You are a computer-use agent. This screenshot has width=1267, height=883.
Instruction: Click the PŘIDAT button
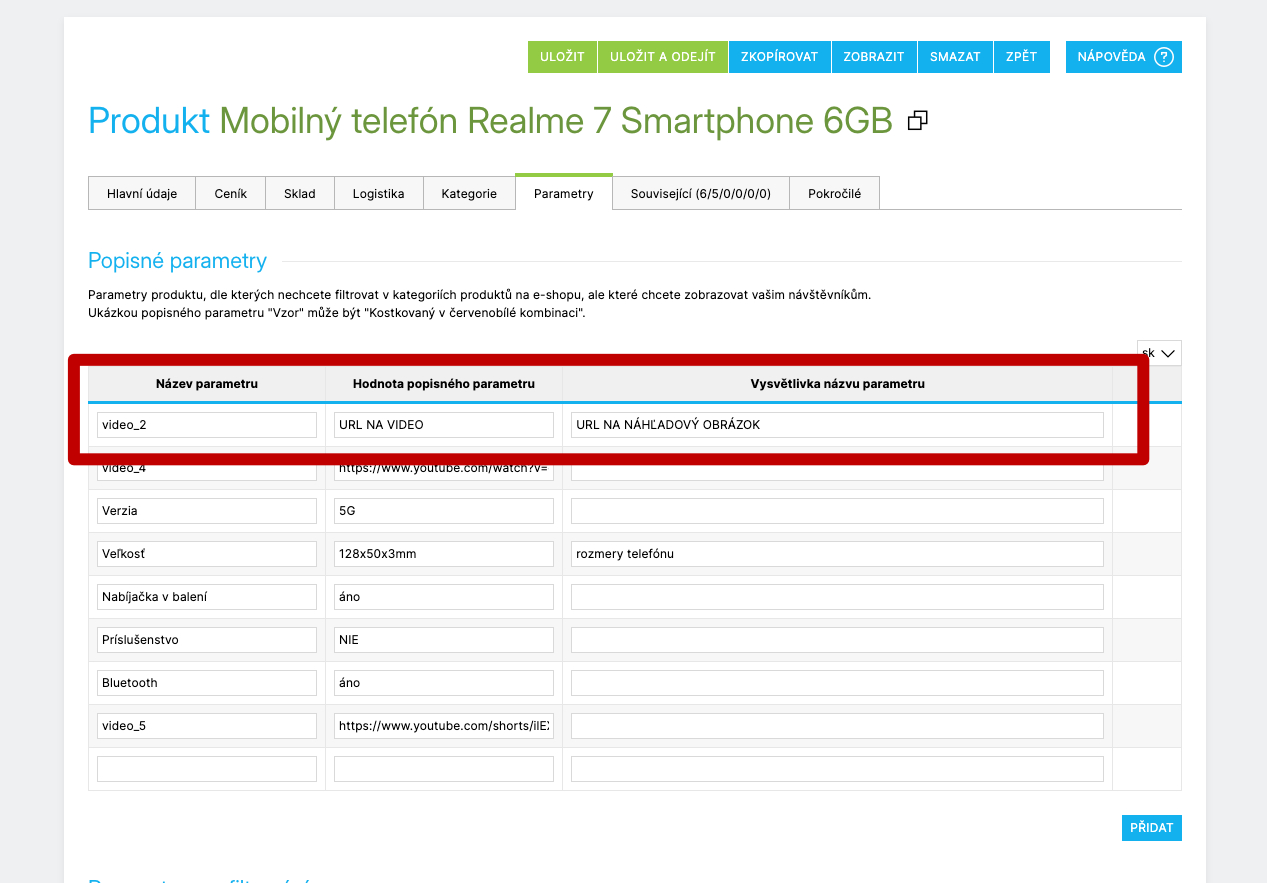(1152, 828)
